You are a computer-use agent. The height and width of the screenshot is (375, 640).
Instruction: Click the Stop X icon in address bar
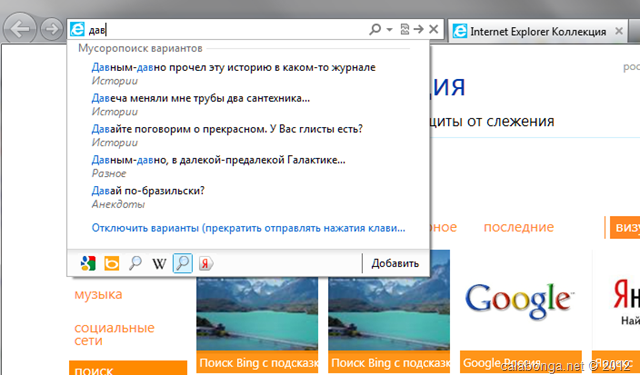[x=433, y=29]
